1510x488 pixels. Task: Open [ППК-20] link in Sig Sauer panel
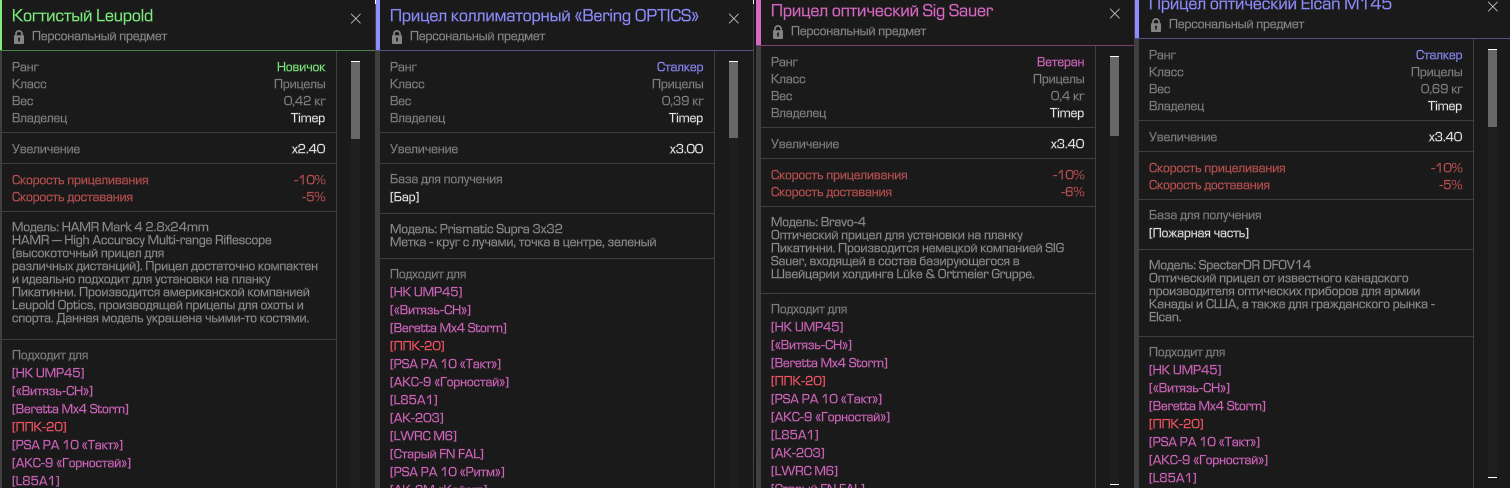tap(798, 381)
